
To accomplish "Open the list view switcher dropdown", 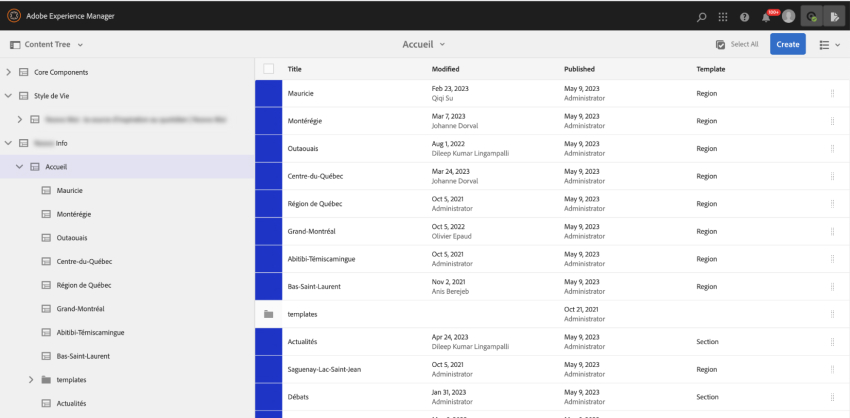I will [829, 44].
